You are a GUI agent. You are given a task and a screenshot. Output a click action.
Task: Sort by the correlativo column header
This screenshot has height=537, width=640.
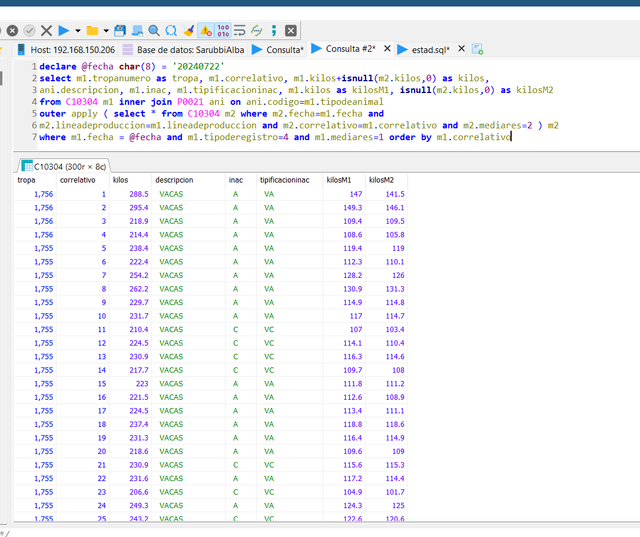click(83, 180)
